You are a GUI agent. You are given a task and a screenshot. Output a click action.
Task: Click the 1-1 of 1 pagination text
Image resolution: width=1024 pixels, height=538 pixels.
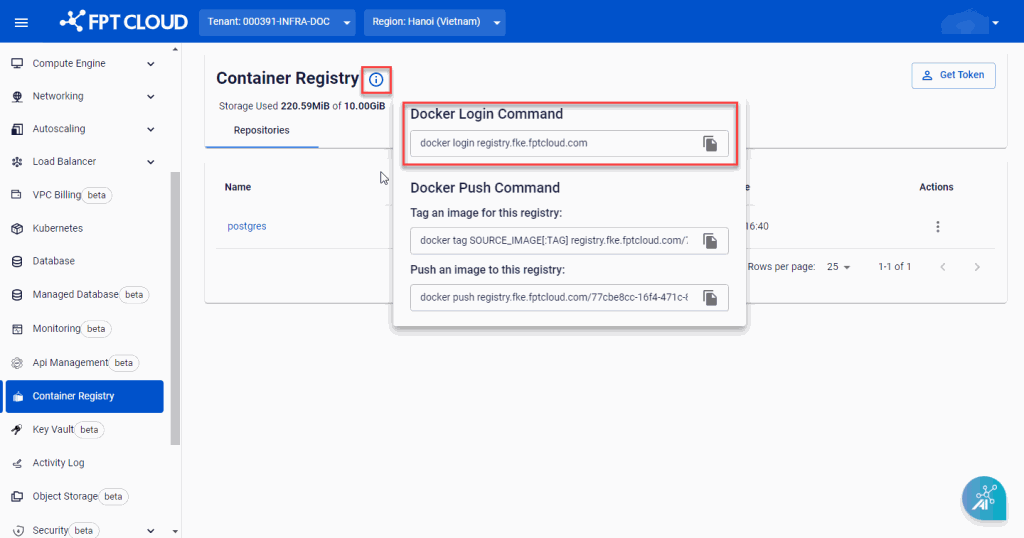[895, 267]
